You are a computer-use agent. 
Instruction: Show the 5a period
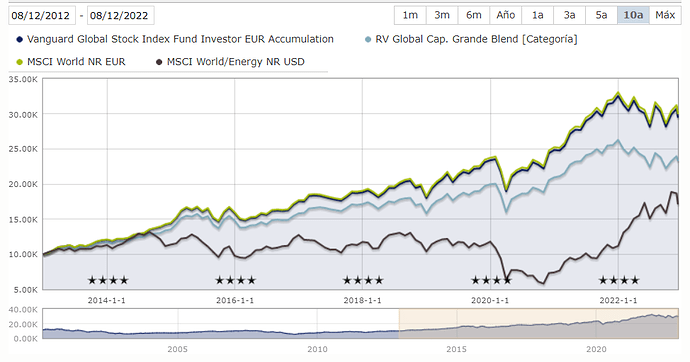point(601,15)
